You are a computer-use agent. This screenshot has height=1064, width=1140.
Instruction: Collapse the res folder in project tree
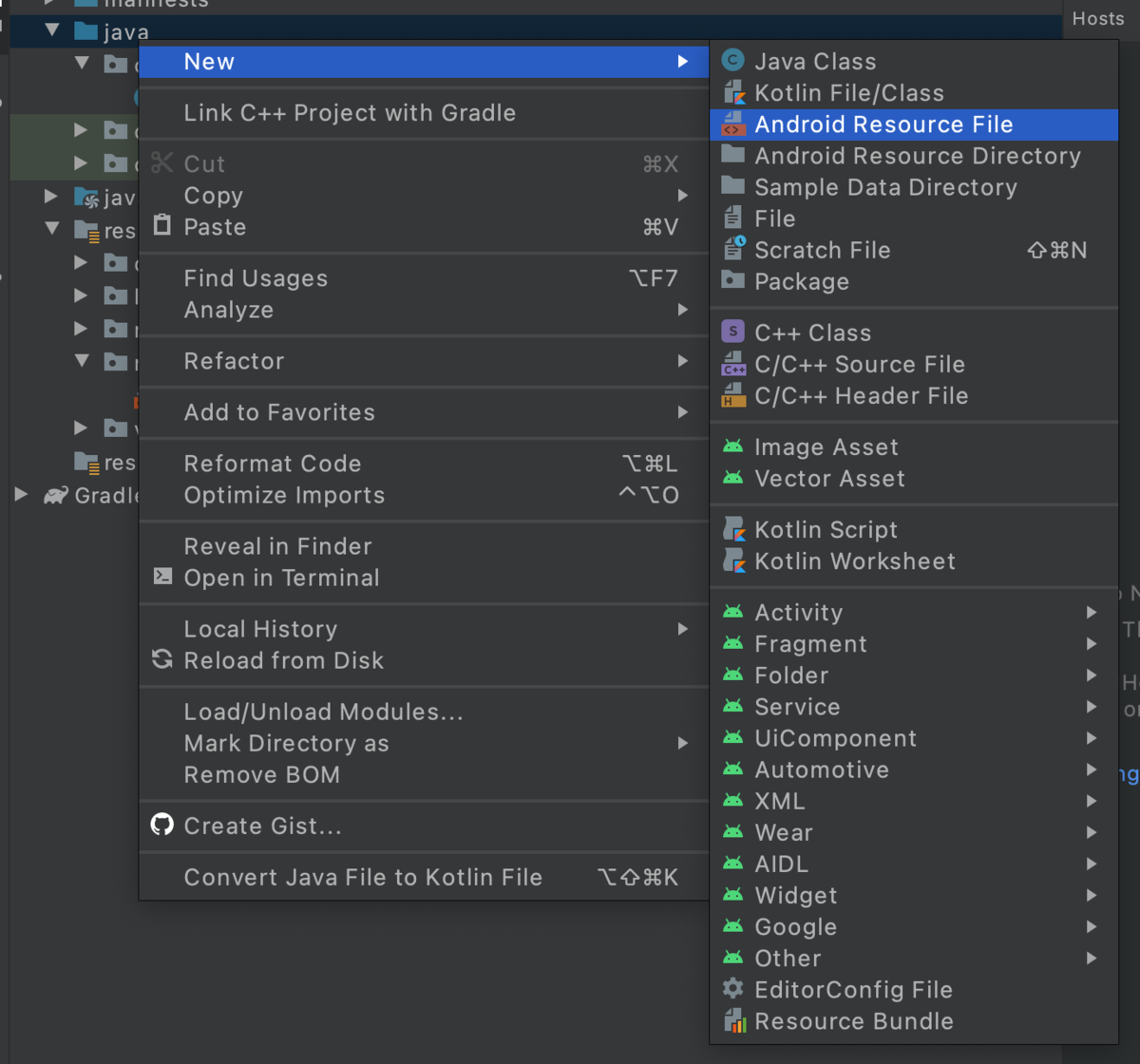pyautogui.click(x=52, y=229)
